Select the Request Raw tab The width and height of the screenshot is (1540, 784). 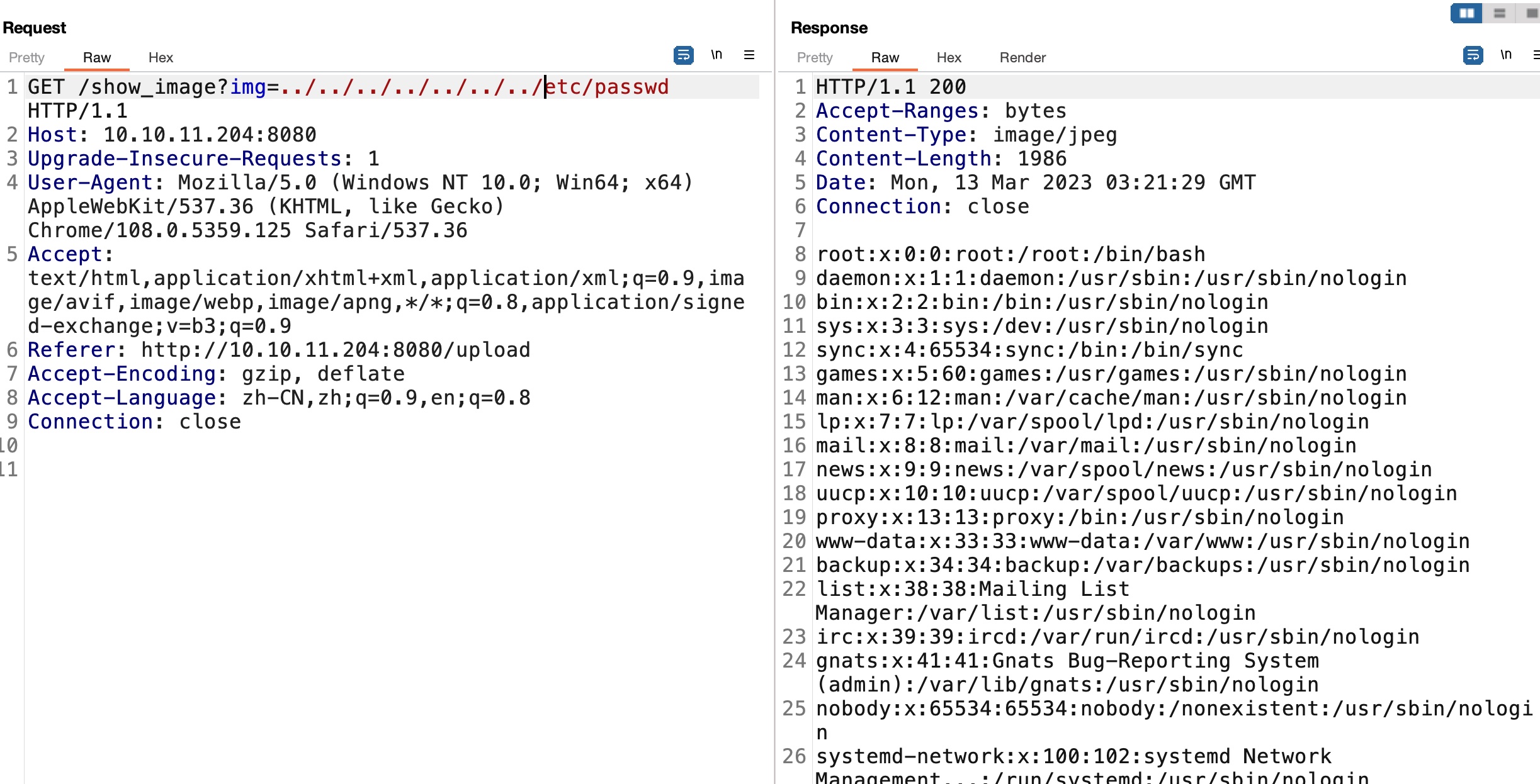point(96,57)
